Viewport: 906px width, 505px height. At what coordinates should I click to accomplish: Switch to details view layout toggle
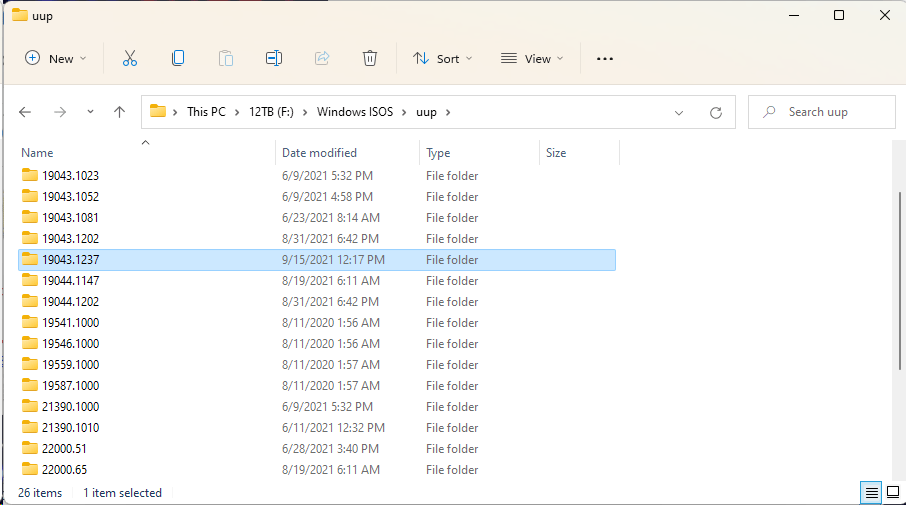point(871,492)
